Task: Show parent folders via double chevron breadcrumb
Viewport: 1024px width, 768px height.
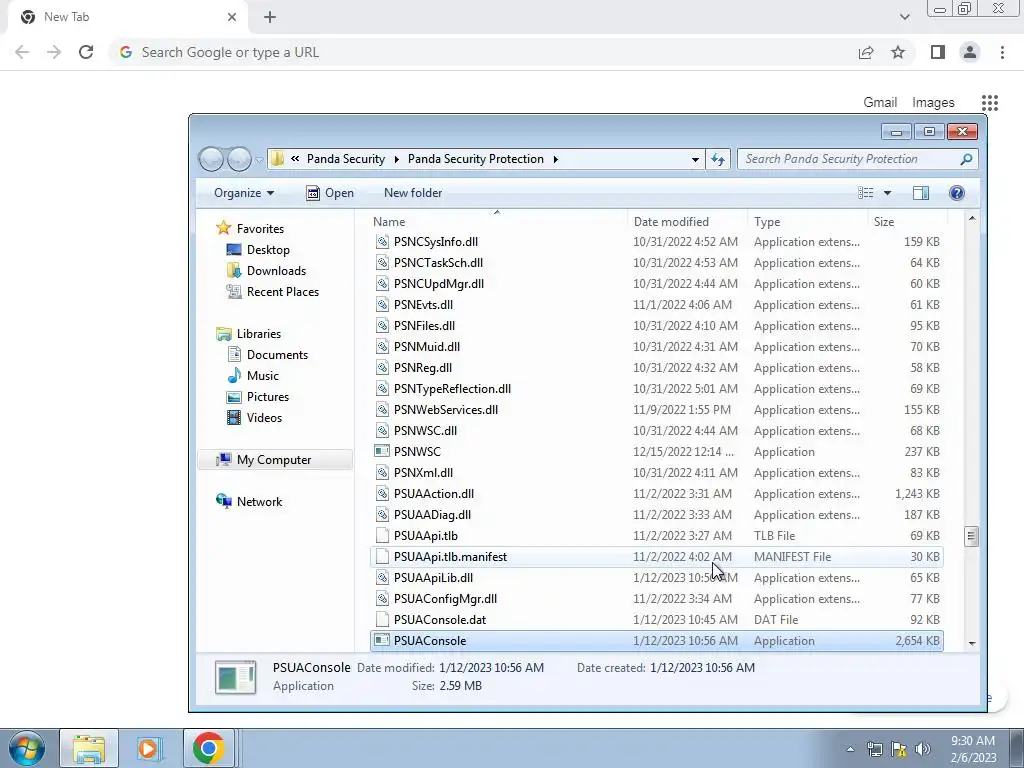Action: pos(295,159)
